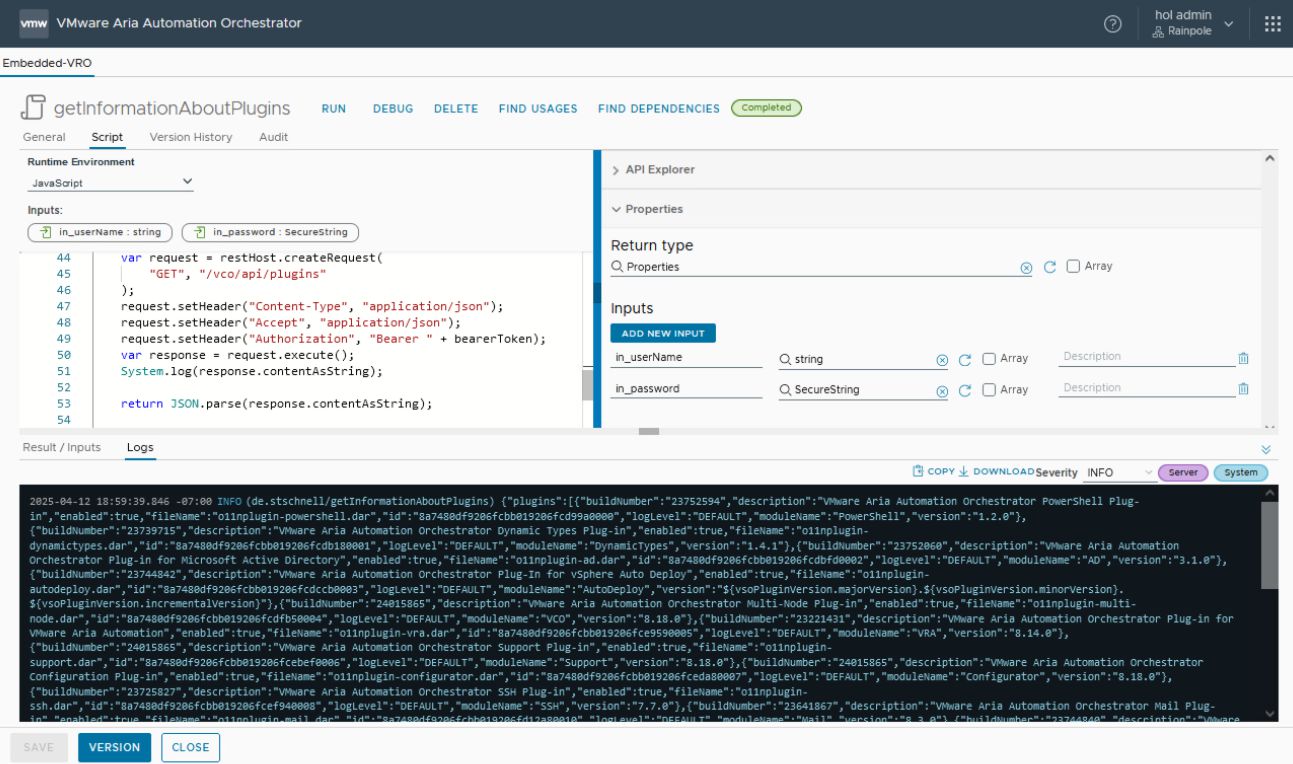
Task: Select the Logs tab
Action: (x=140, y=447)
